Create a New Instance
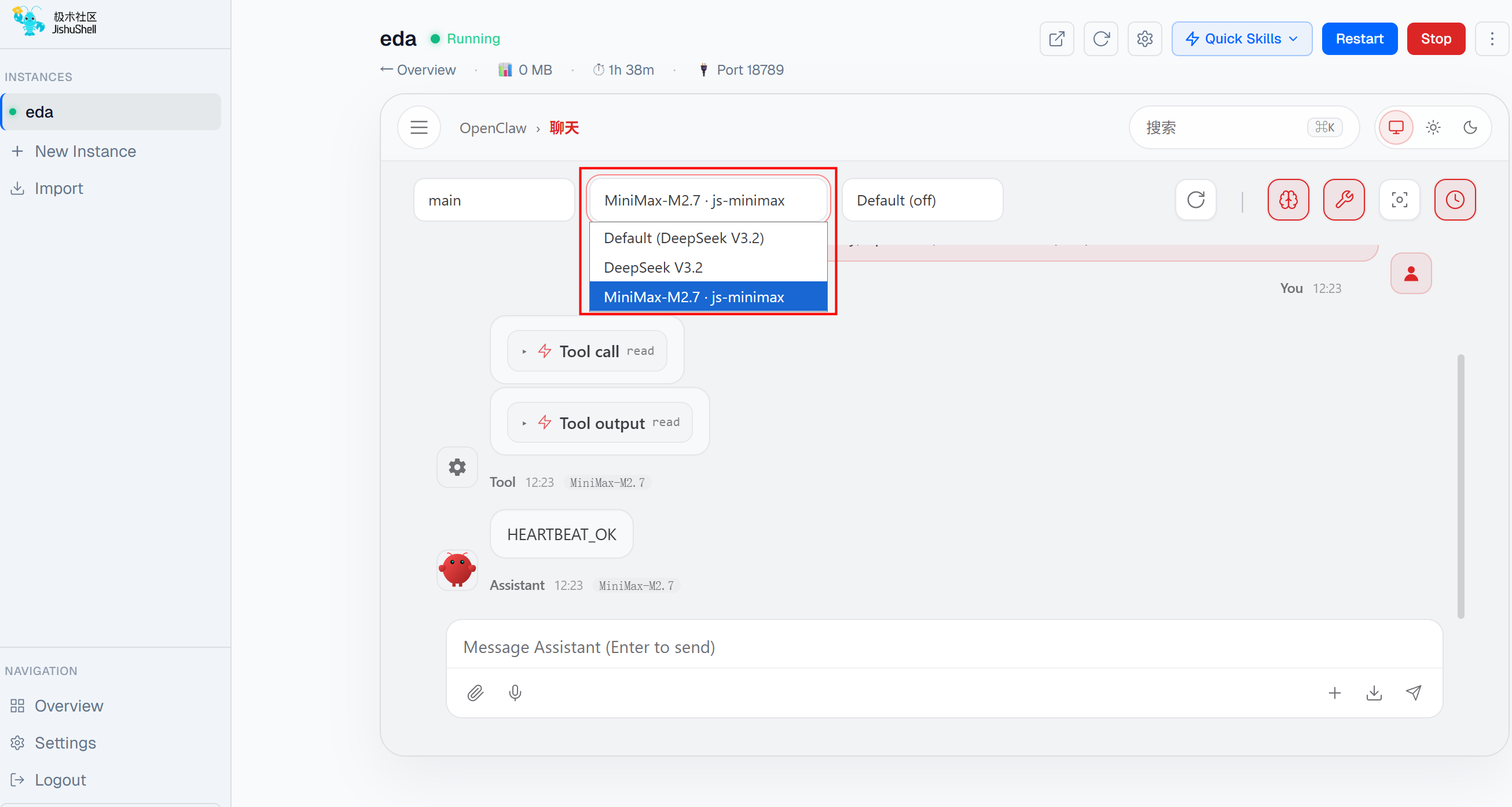 point(85,151)
